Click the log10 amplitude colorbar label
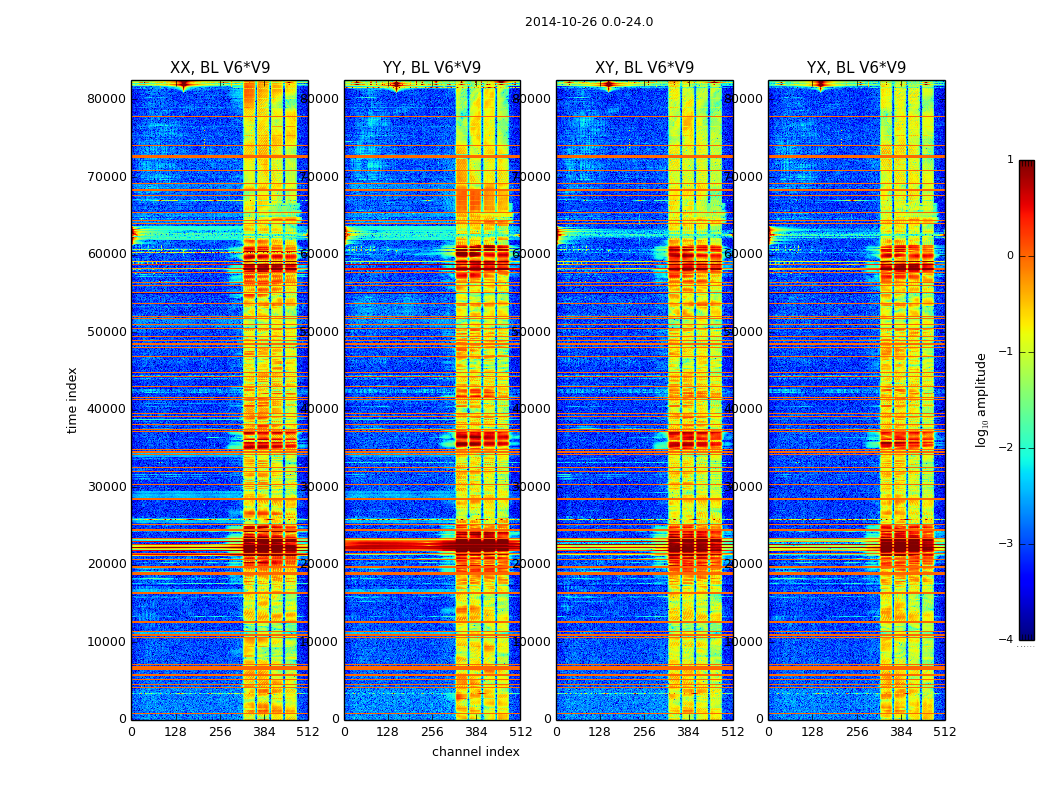This screenshot has height=800, width=1050. pyautogui.click(x=982, y=400)
